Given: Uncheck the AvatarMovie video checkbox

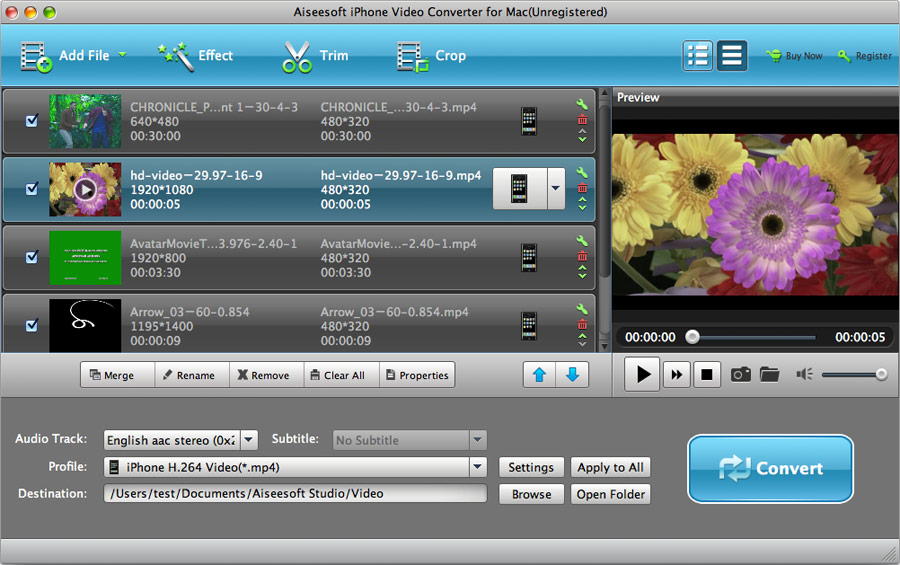Looking at the screenshot, I should pyautogui.click(x=32, y=257).
